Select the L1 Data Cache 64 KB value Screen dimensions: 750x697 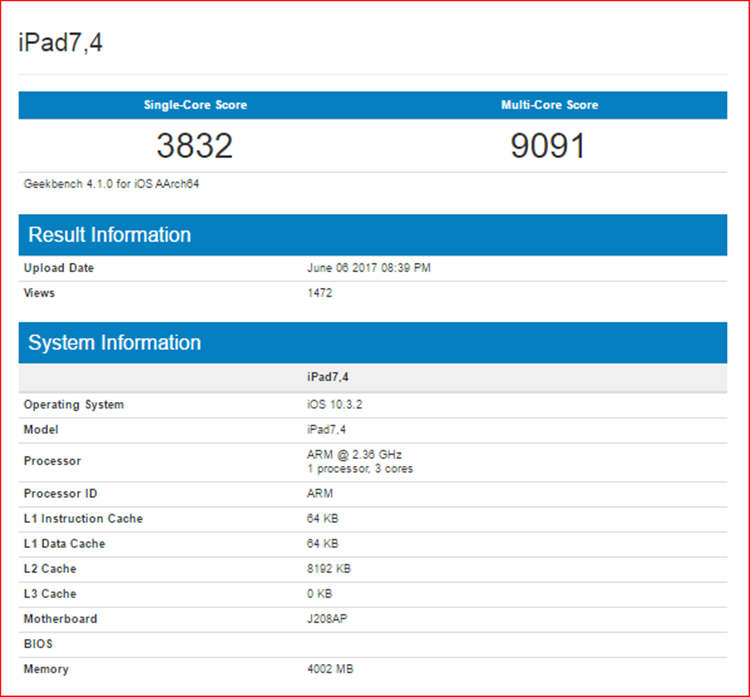pos(322,544)
